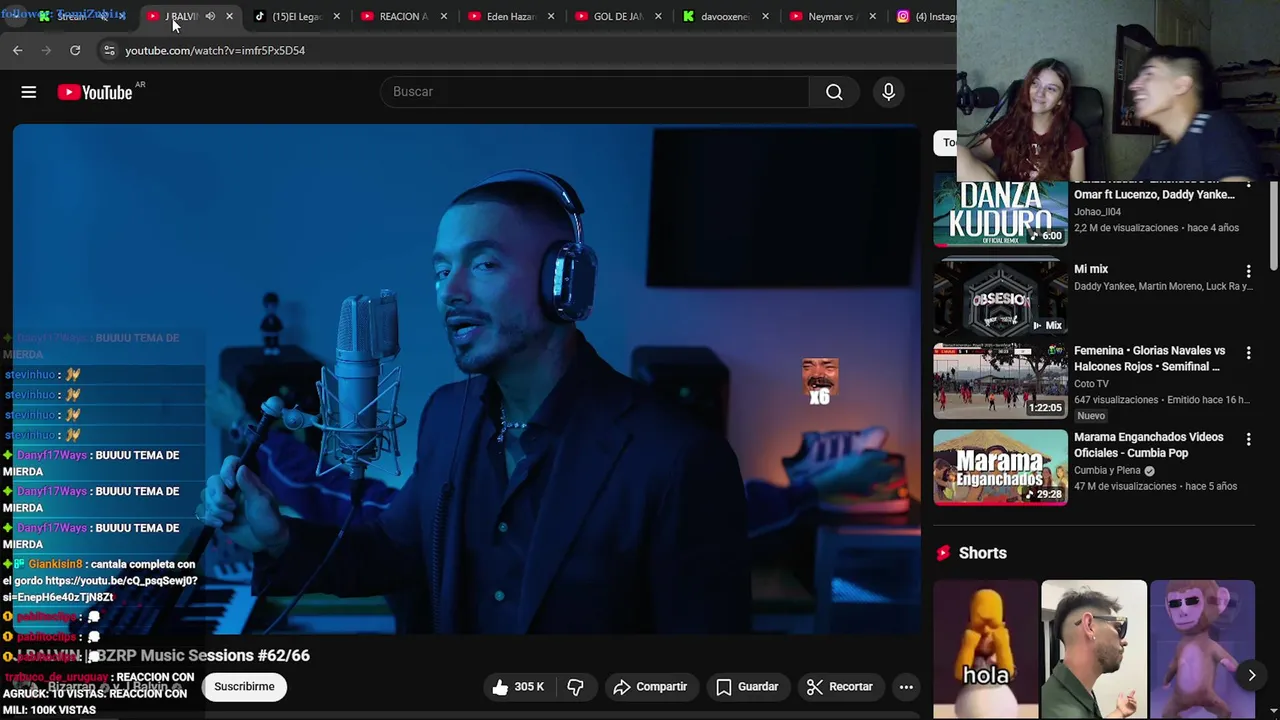Reload the page with the refresh icon
This screenshot has width=1280, height=720.
[75, 50]
